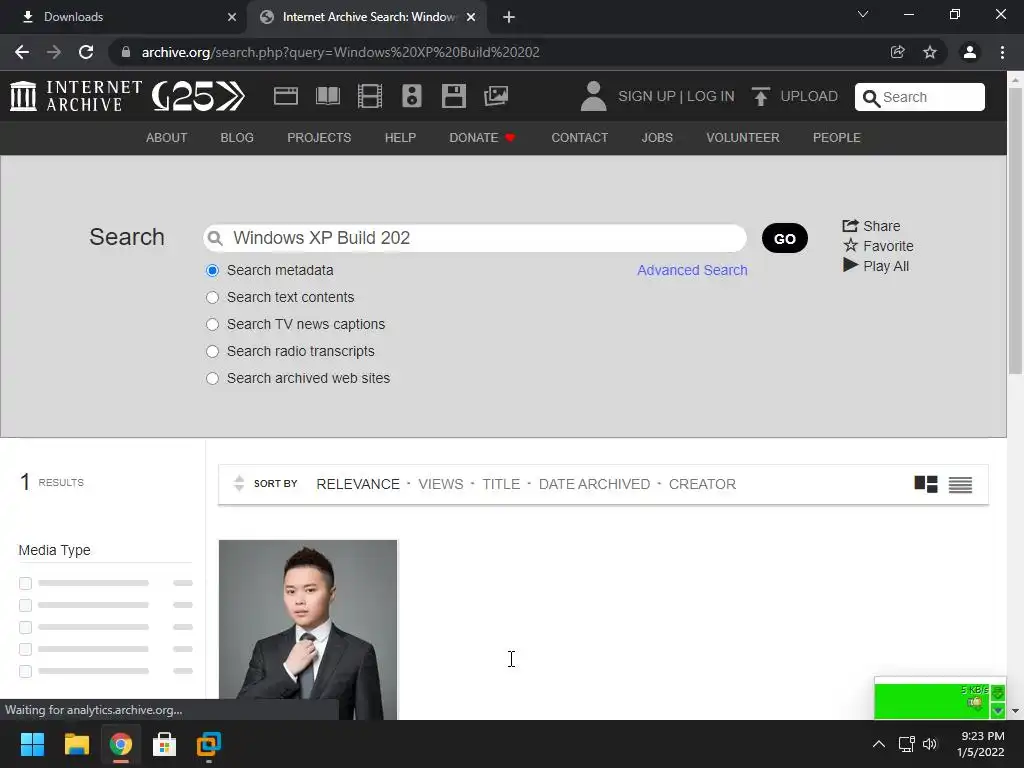Select Search radio transcripts option

[212, 351]
